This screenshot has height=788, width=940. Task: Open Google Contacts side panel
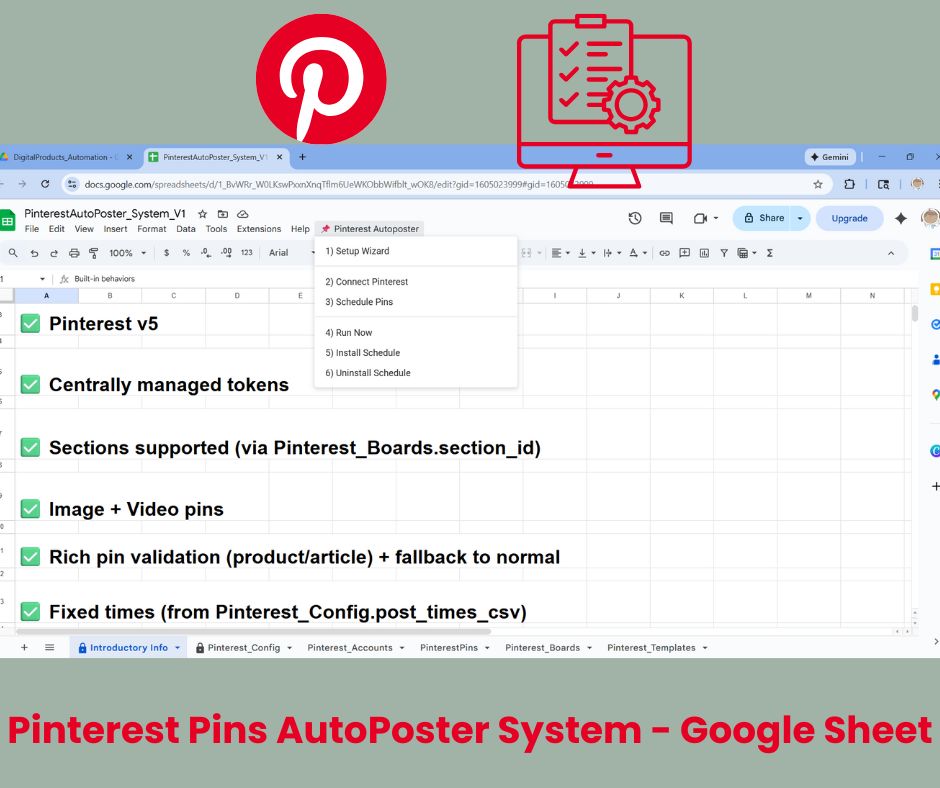point(935,360)
